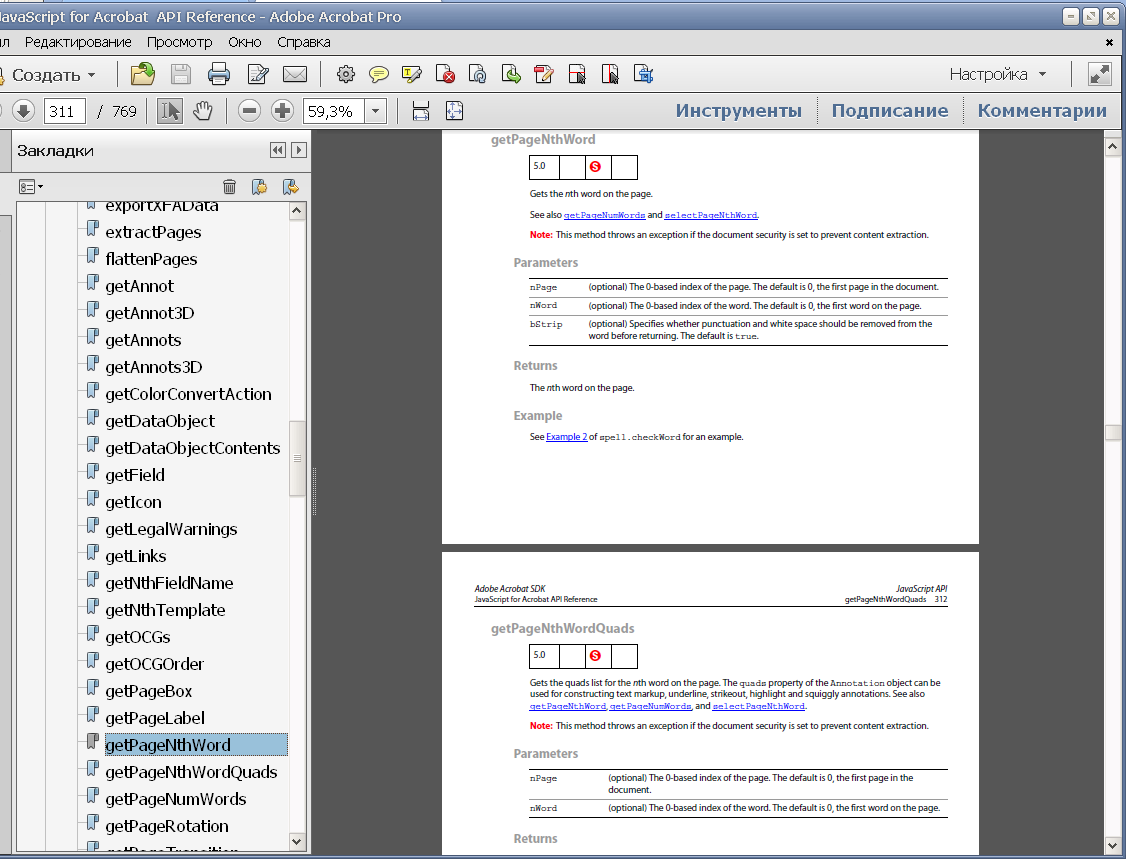Follow the first selectPageNthWord link
The height and width of the screenshot is (859, 1126).
coord(711,215)
